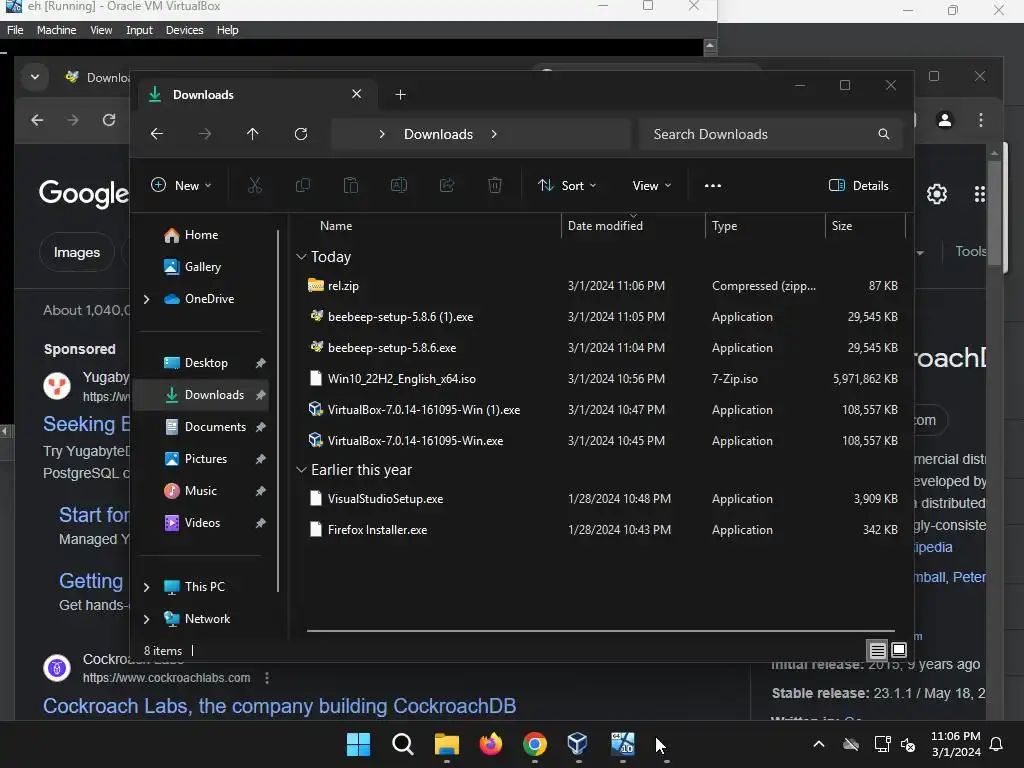Open VirtualBox File menu
This screenshot has height=768, width=1024.
pos(15,30)
